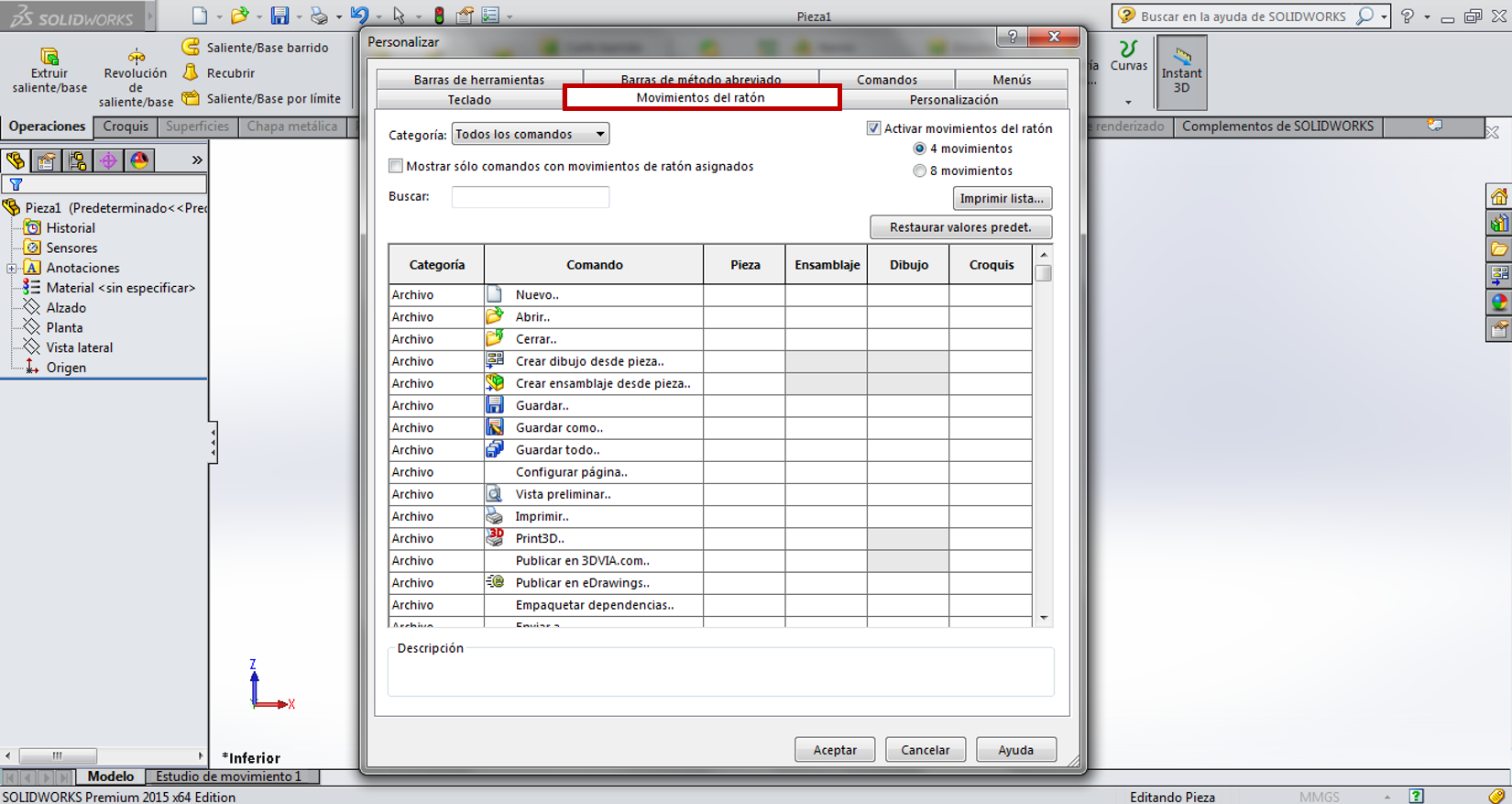Open the DimXpertManager crosshair tab icon

point(108,160)
